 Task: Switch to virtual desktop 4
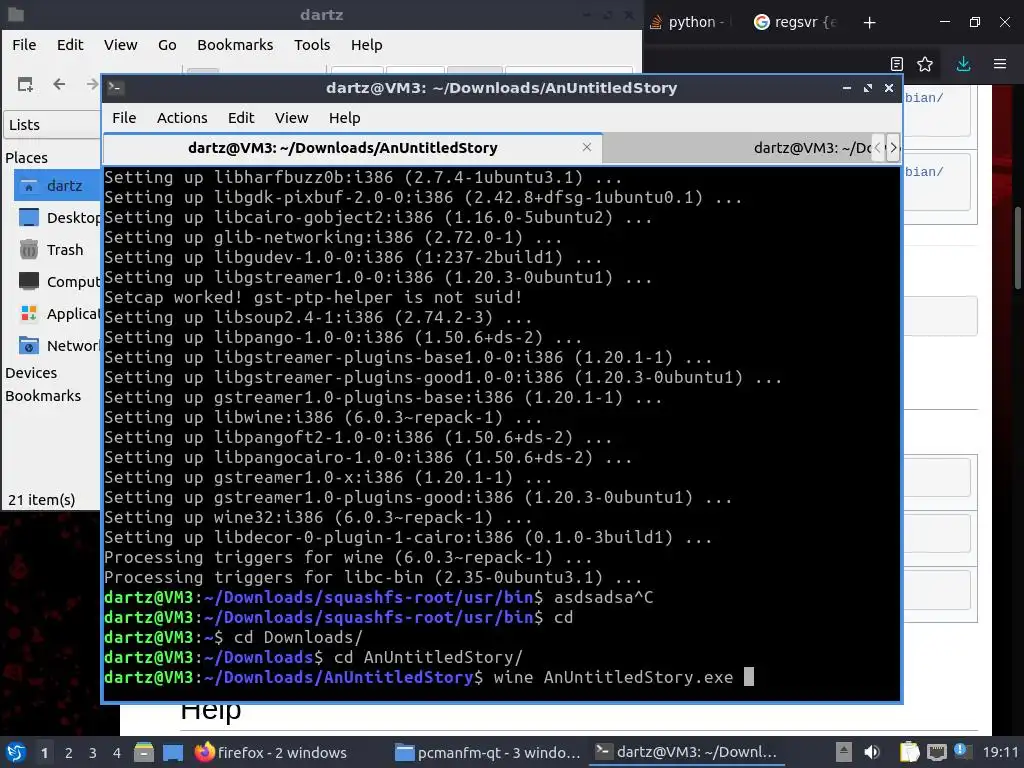[x=117, y=753]
